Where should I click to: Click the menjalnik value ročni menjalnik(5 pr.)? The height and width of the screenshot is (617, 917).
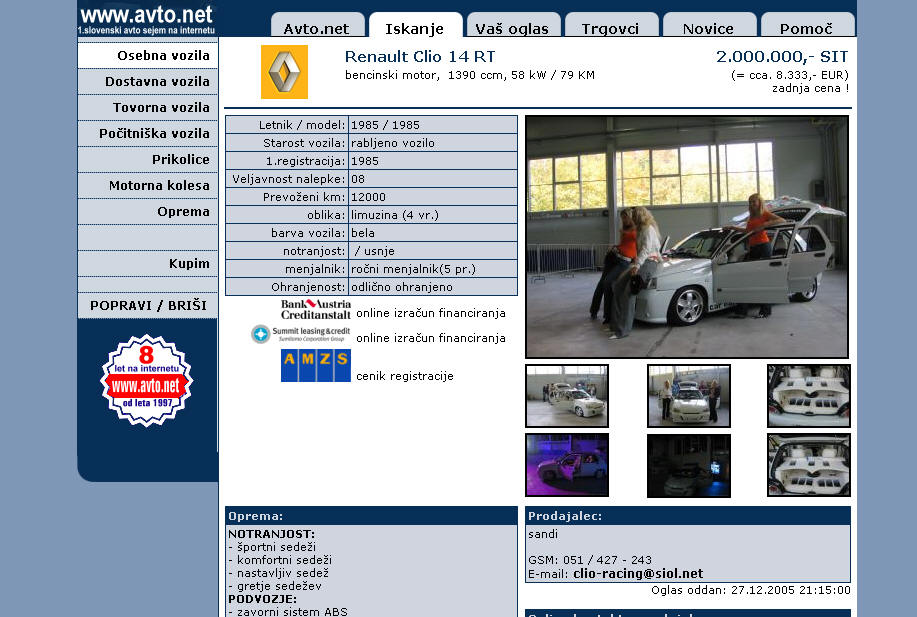pyautogui.click(x=413, y=269)
